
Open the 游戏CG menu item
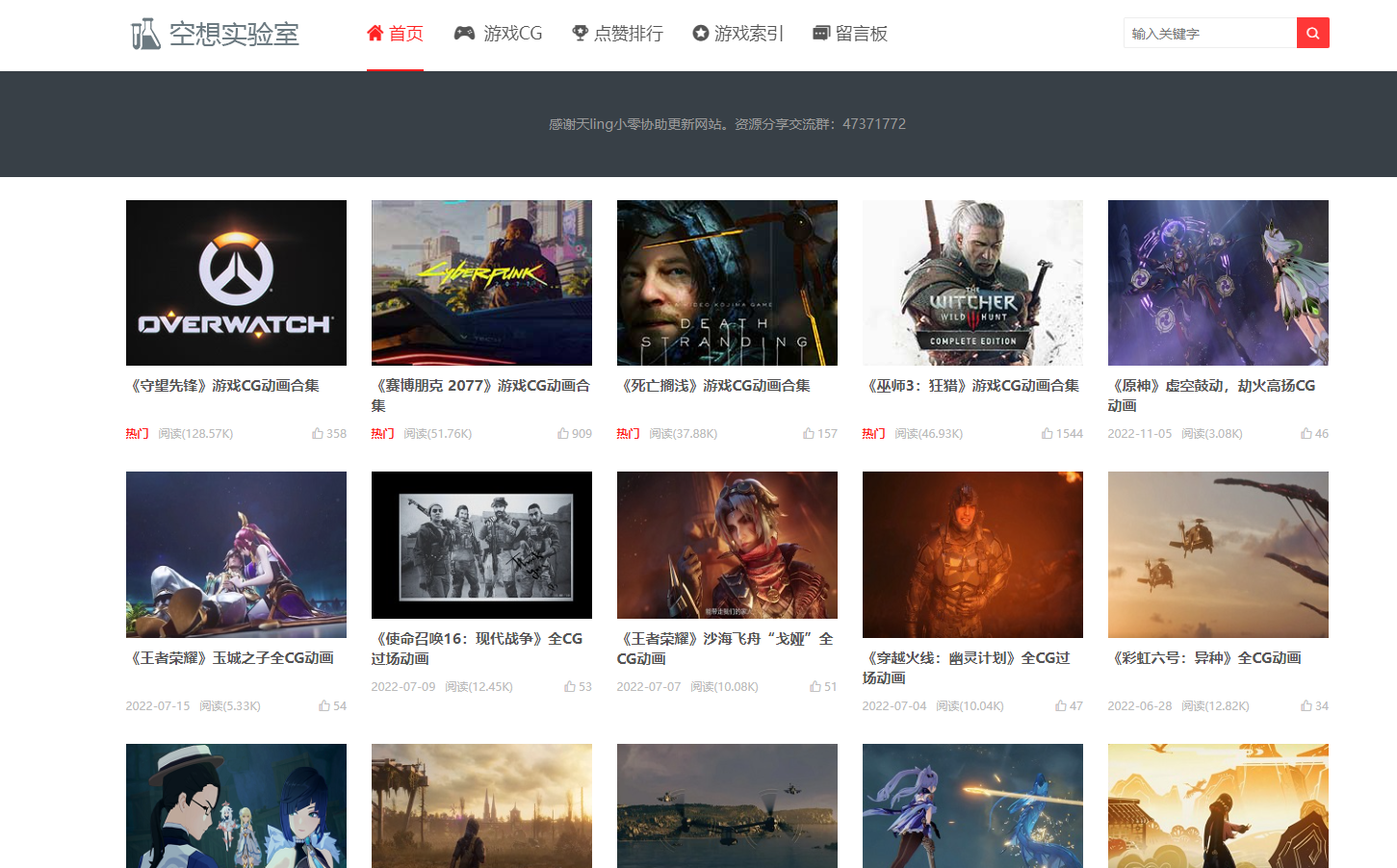tap(499, 34)
